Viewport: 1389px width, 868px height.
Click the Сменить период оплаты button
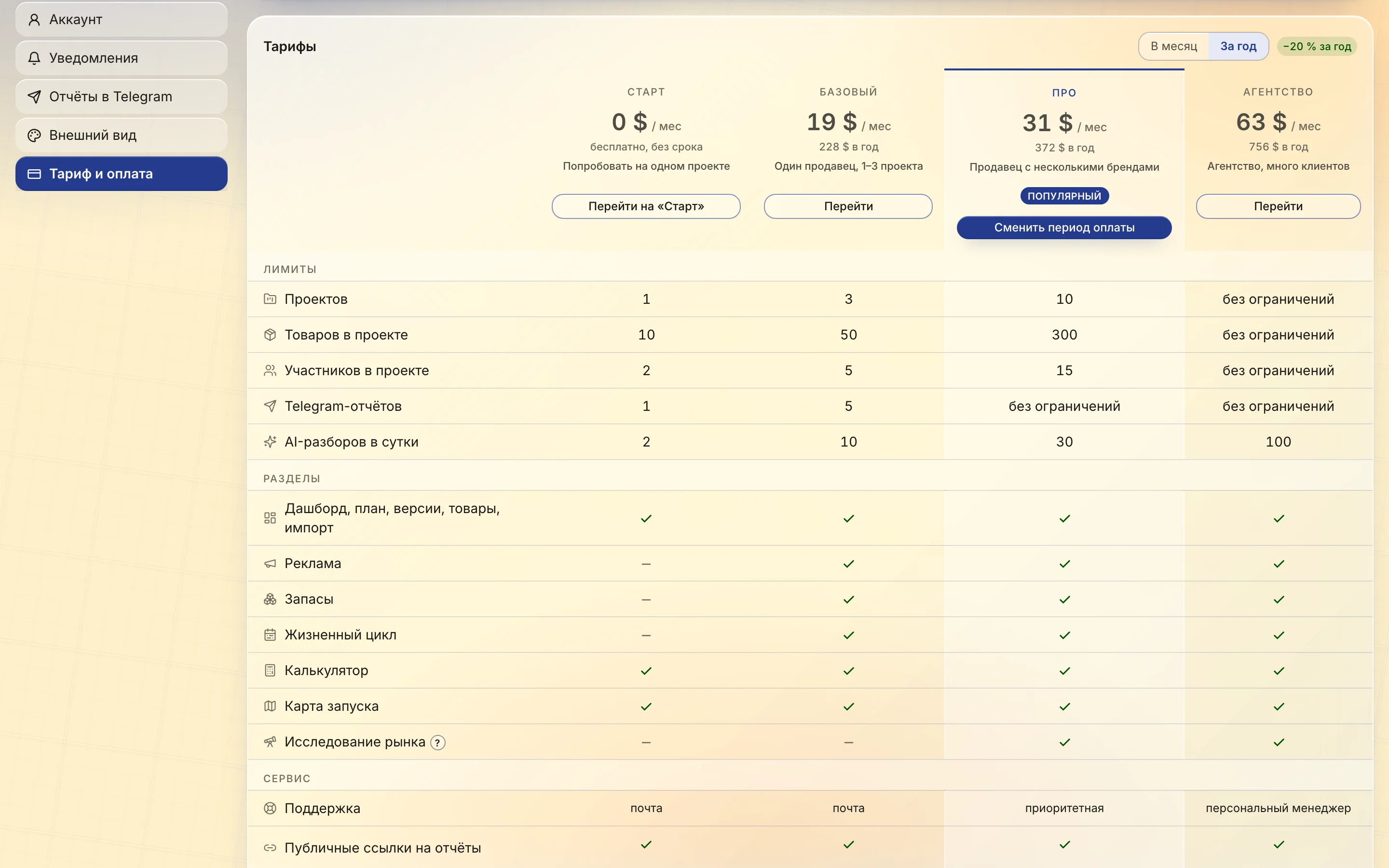[x=1064, y=227]
